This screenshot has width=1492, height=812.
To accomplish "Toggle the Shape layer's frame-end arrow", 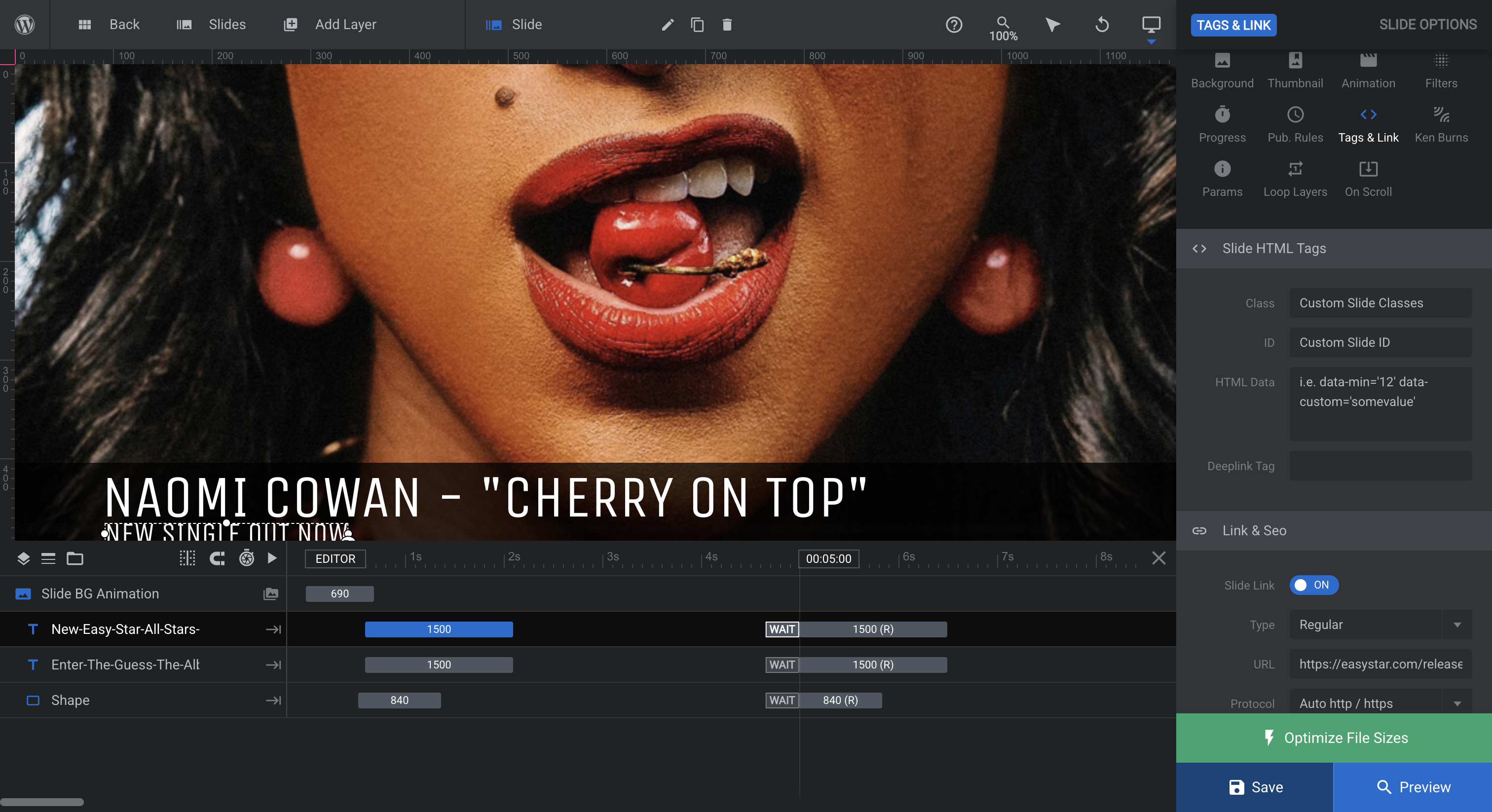I will 273,700.
